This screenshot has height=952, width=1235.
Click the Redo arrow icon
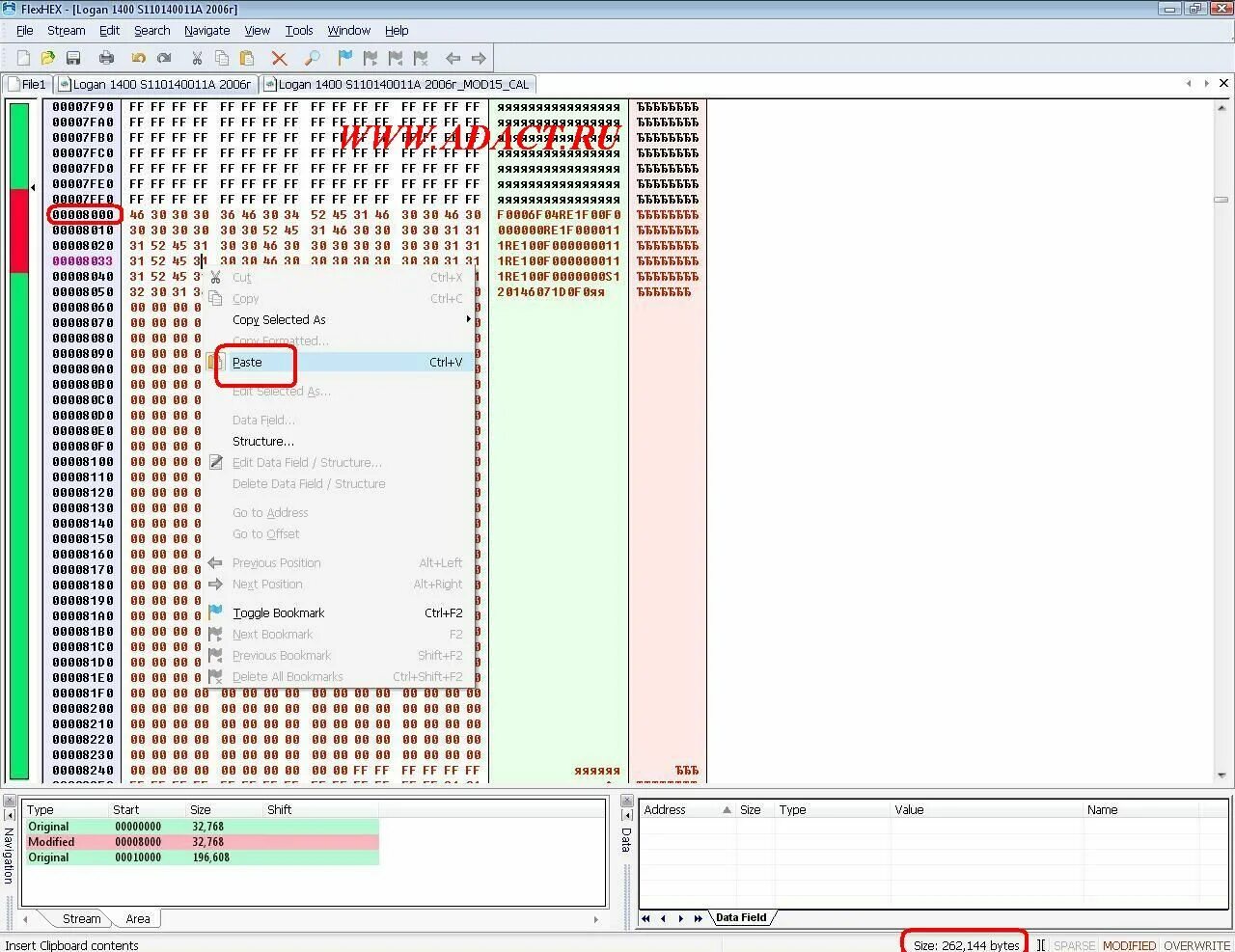[164, 58]
